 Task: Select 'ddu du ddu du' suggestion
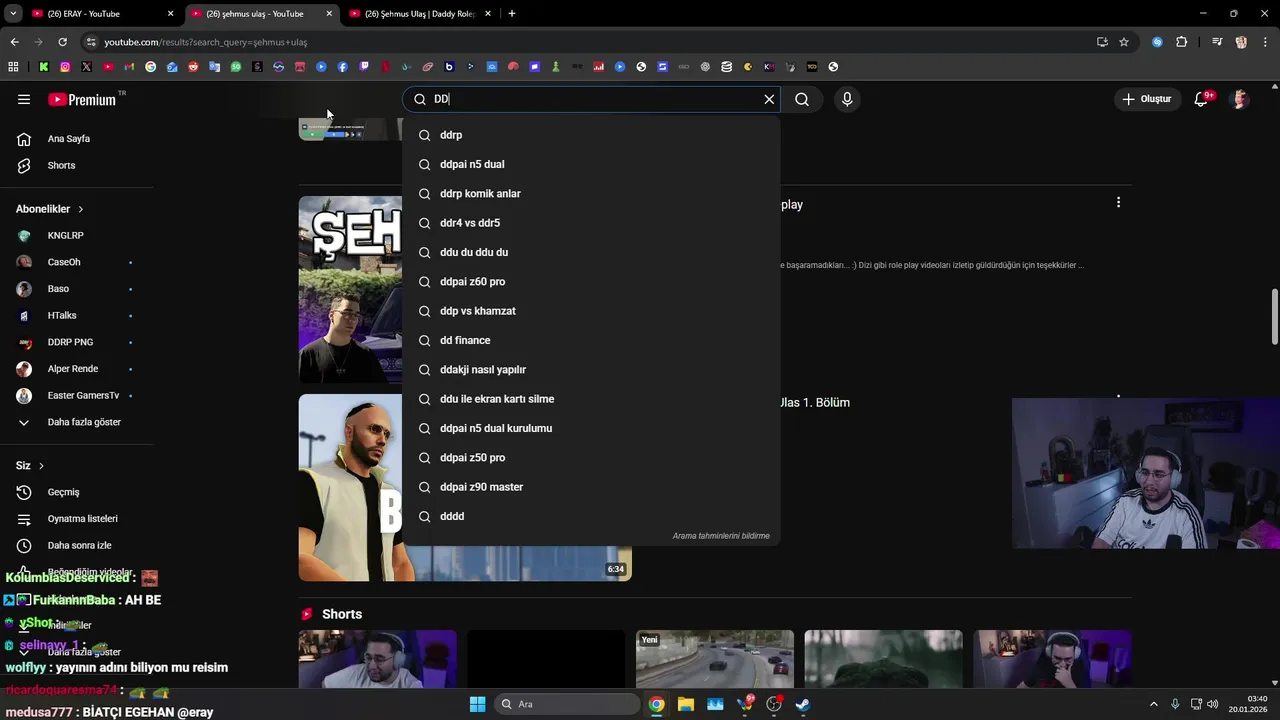coord(591,252)
